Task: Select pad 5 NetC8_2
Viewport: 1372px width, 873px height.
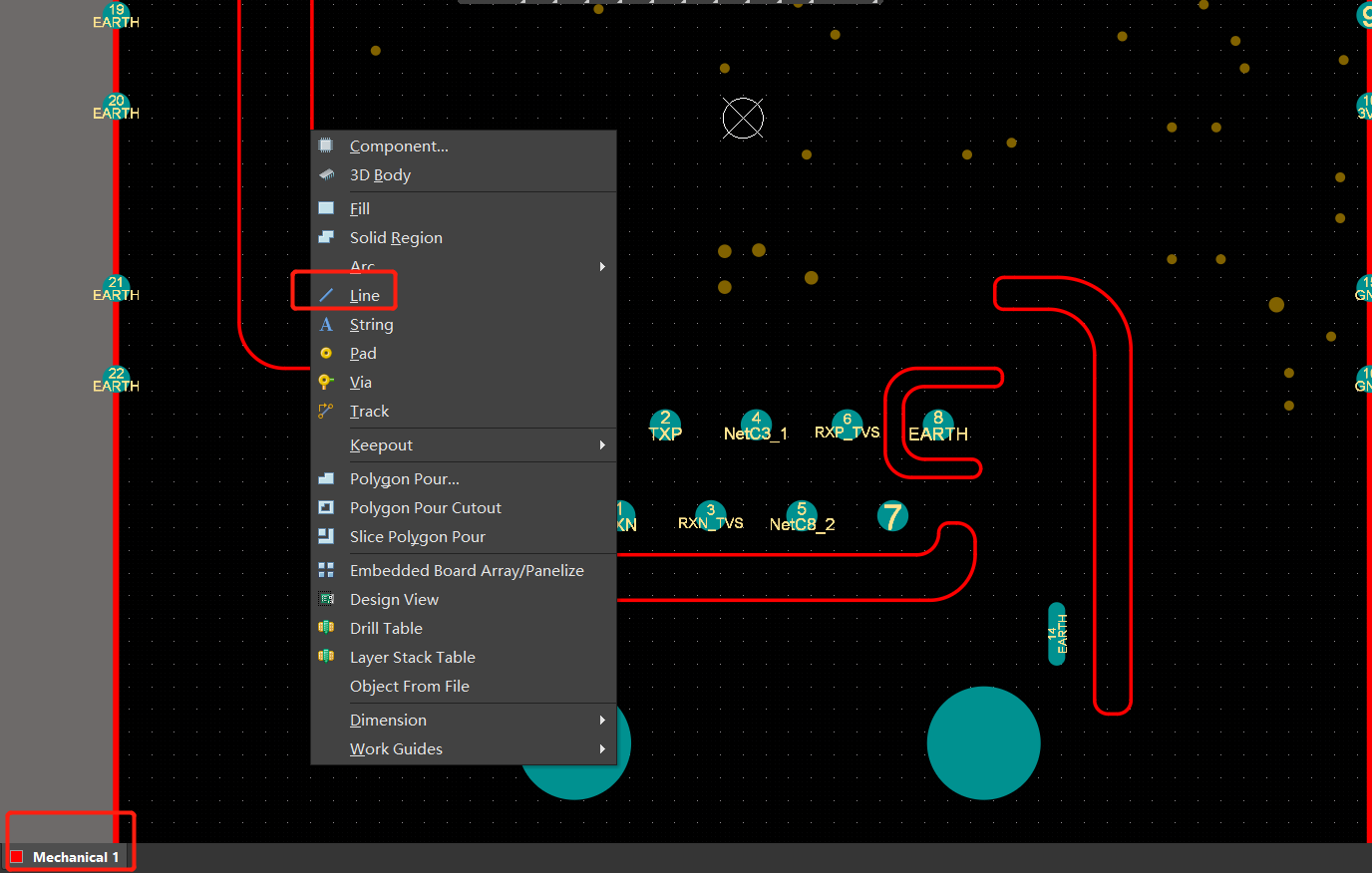Action: pyautogui.click(x=802, y=516)
